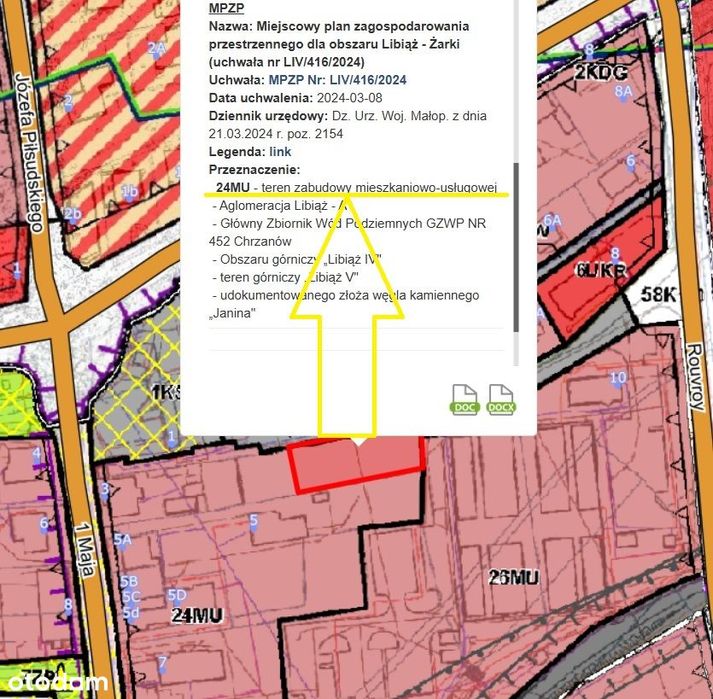The image size is (713, 699).
Task: Click address point 5C
Action: 131,596
